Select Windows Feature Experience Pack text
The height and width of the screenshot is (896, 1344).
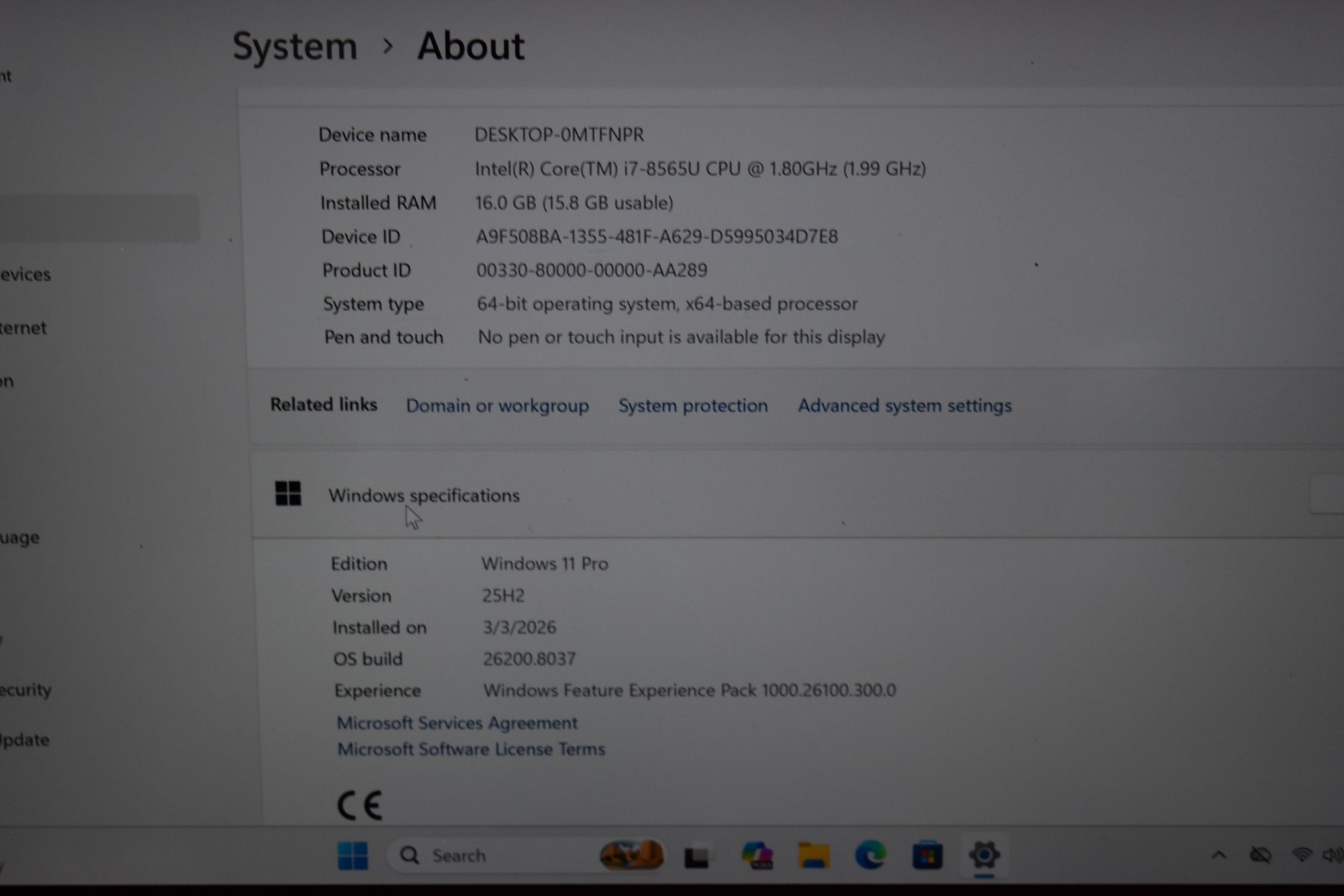pos(690,690)
